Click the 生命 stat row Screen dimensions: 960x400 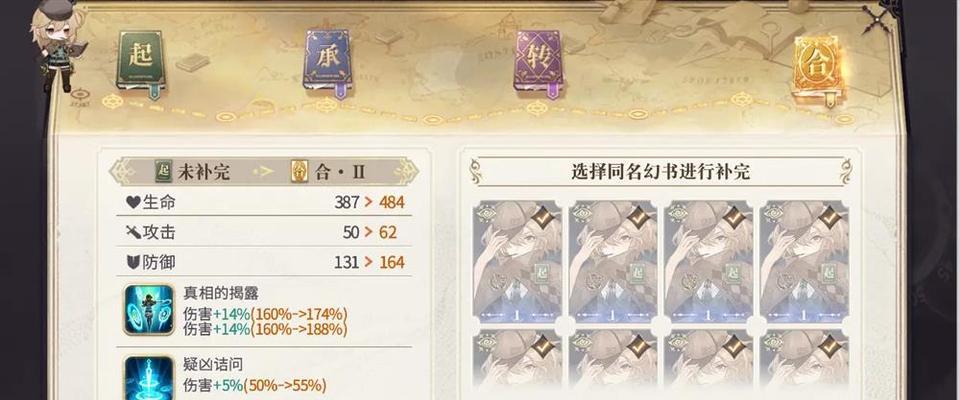264,202
